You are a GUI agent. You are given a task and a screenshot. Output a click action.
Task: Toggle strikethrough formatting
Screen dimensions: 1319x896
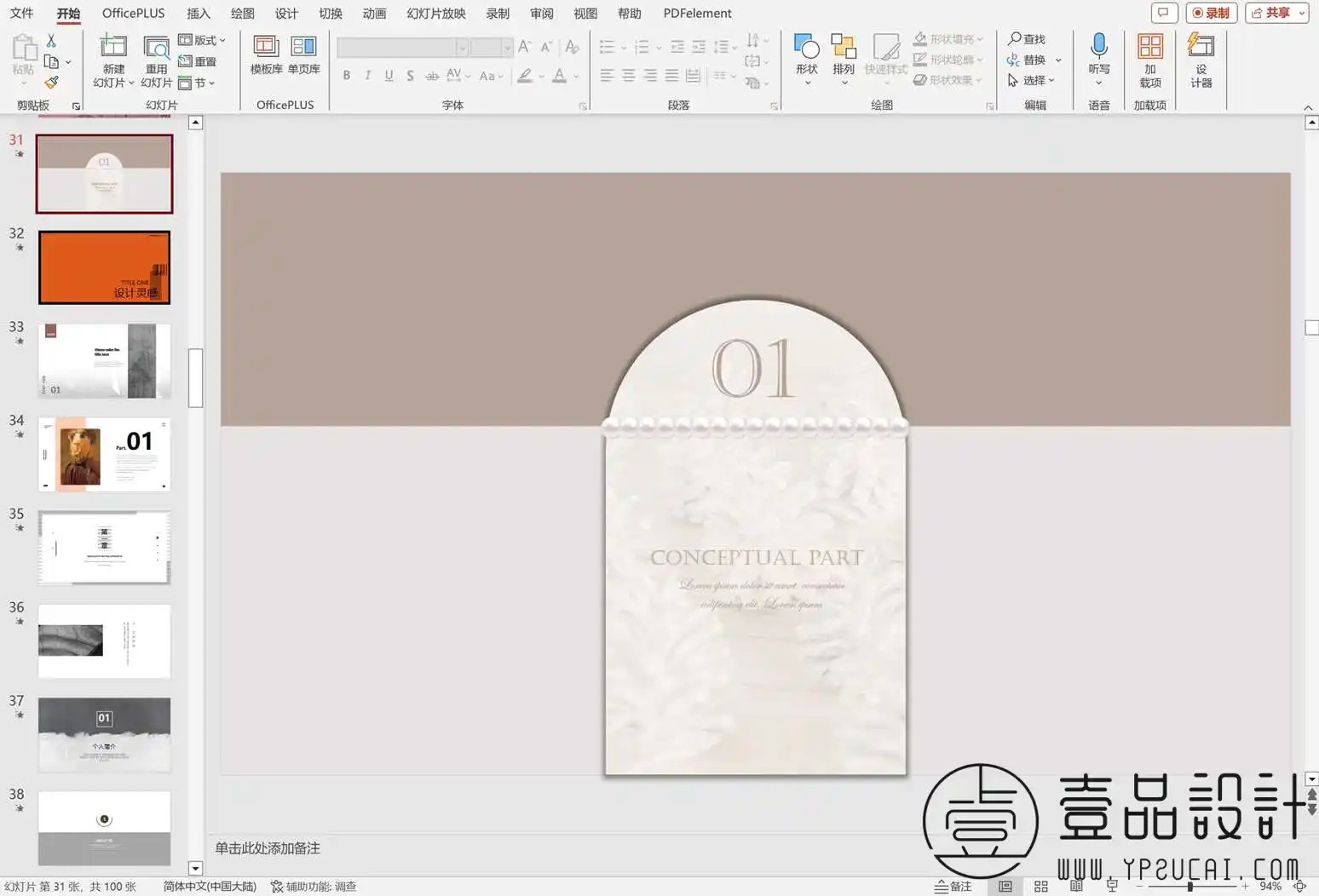pyautogui.click(x=432, y=76)
